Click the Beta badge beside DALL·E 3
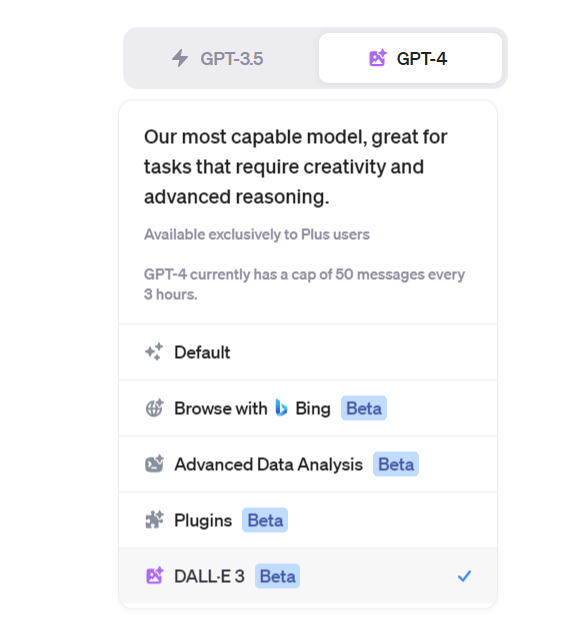This screenshot has width=587, height=619. pos(278,576)
